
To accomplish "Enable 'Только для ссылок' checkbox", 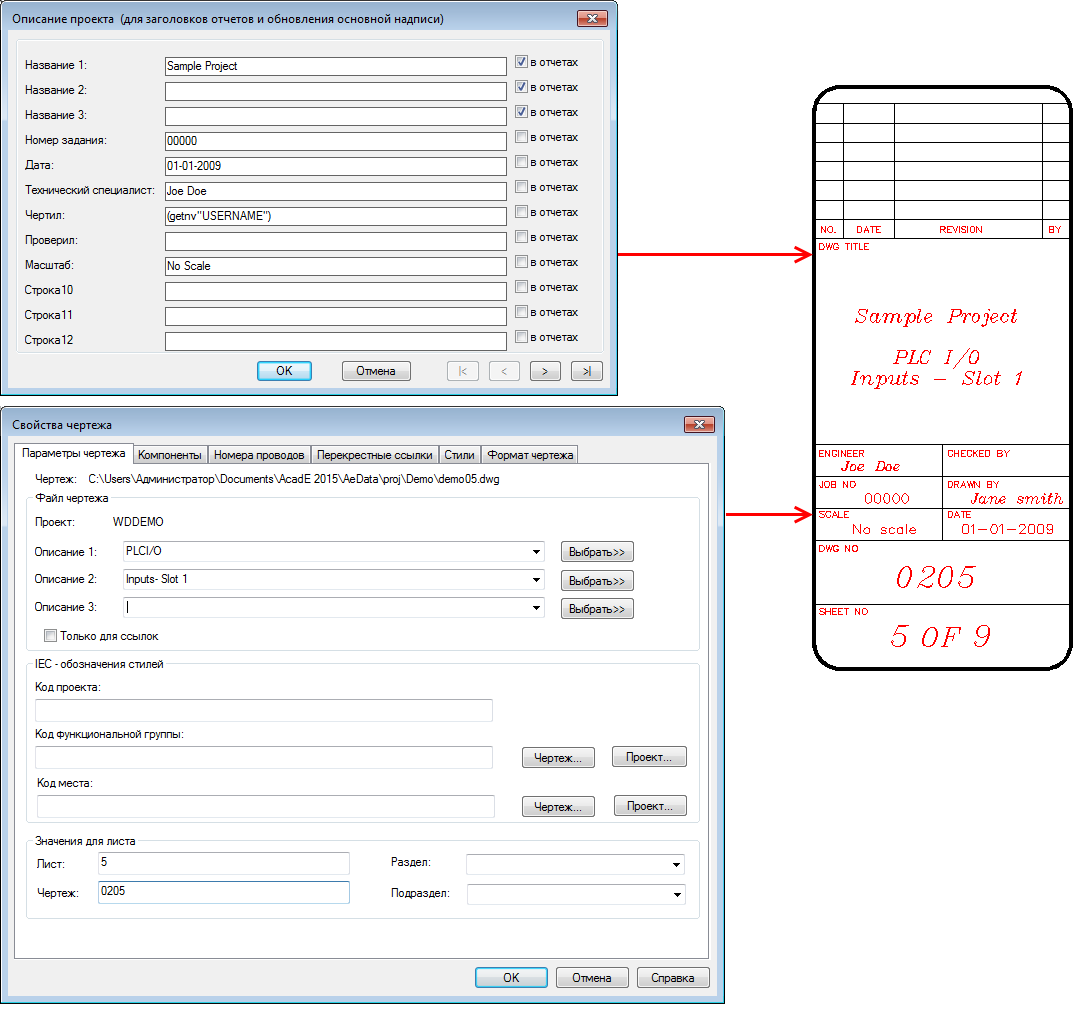I will pyautogui.click(x=50, y=635).
